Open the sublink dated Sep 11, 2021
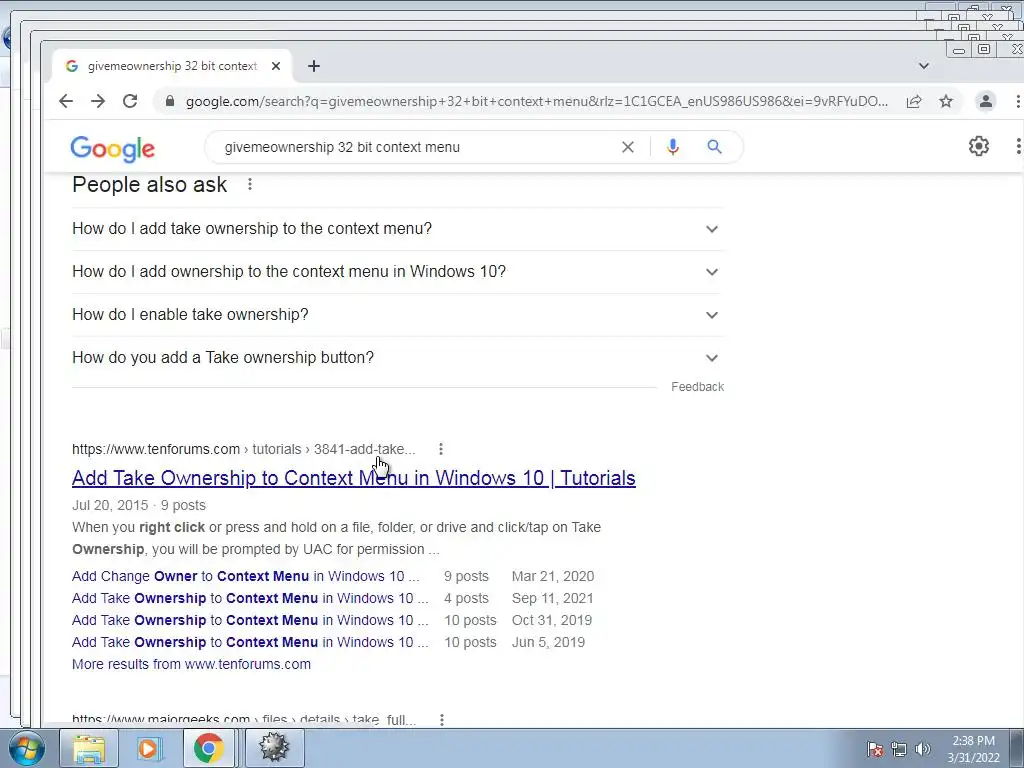This screenshot has height=768, width=1024. click(250, 598)
